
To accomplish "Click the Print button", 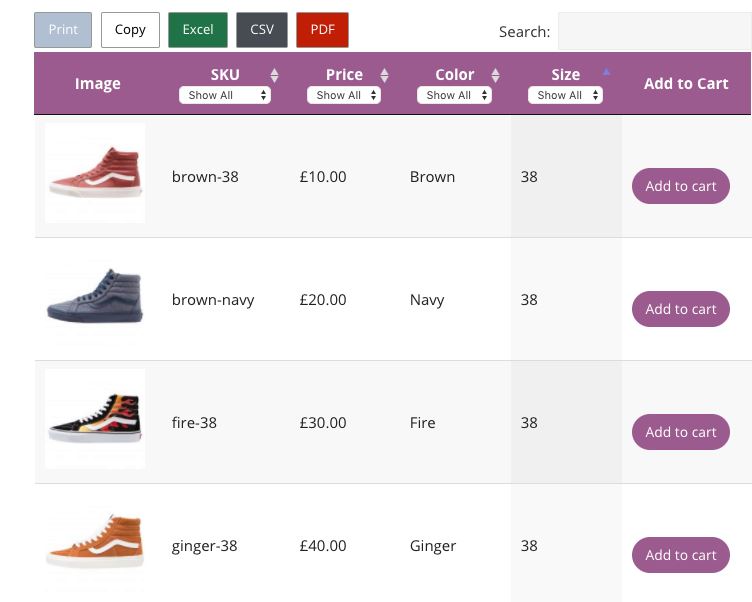I will point(63,30).
